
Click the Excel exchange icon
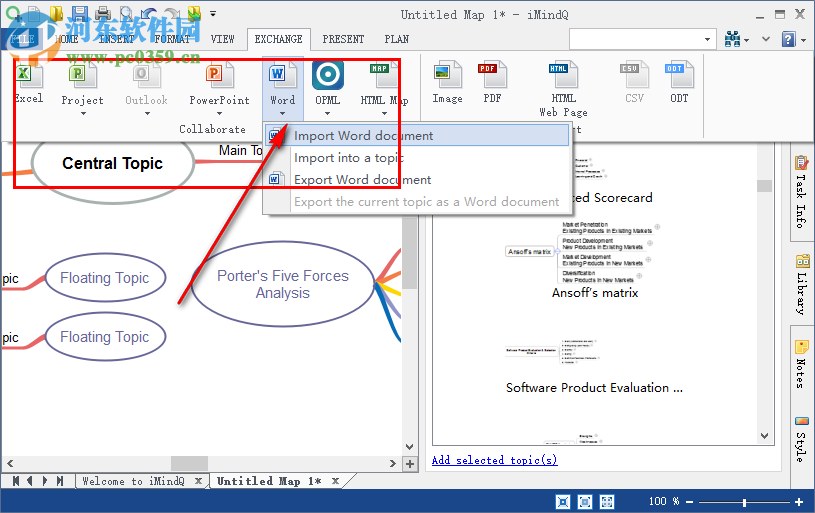point(27,76)
